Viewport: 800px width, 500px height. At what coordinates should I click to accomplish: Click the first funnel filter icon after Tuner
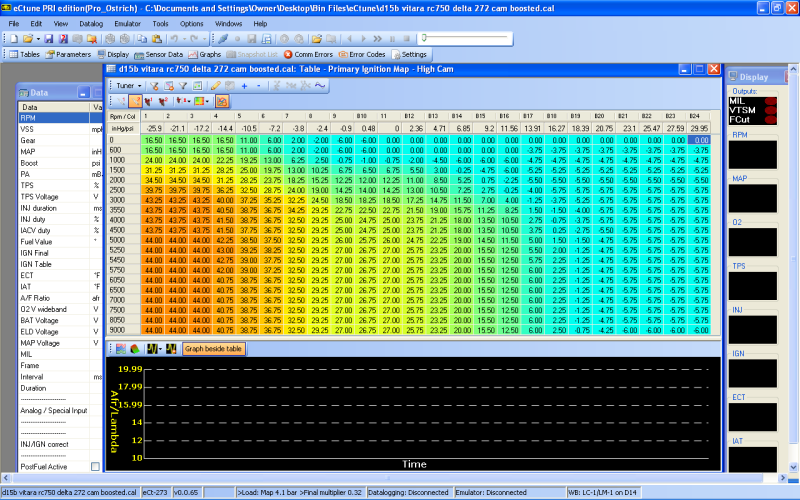click(155, 86)
